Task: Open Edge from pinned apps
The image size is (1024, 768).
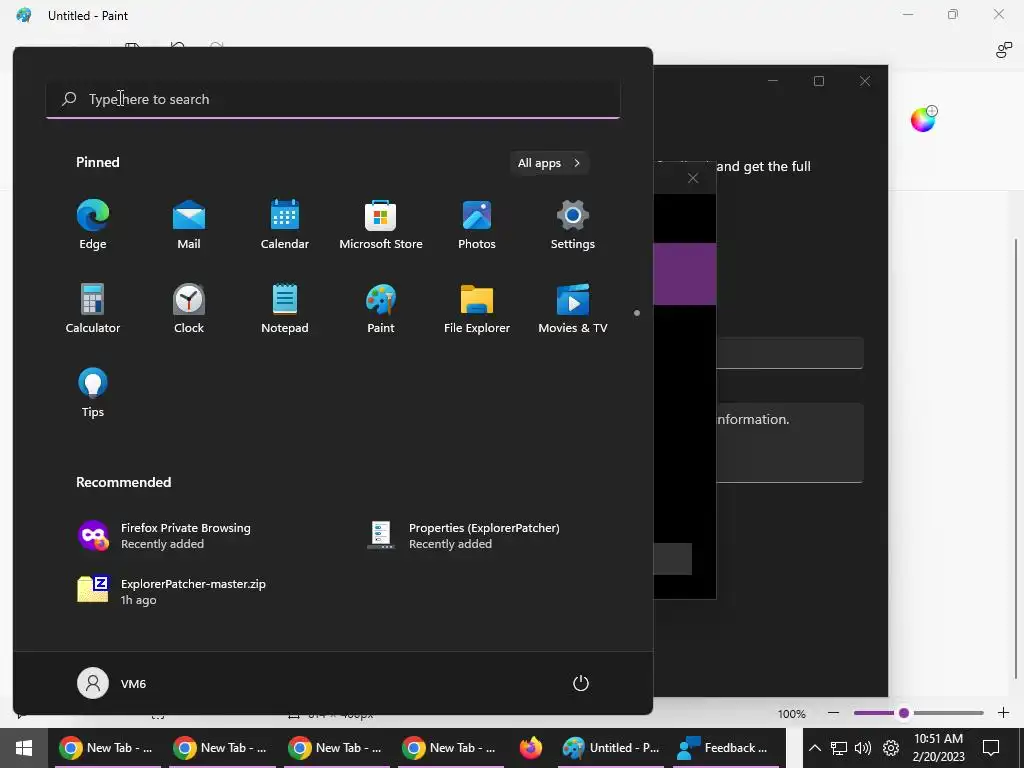Action: pyautogui.click(x=93, y=225)
